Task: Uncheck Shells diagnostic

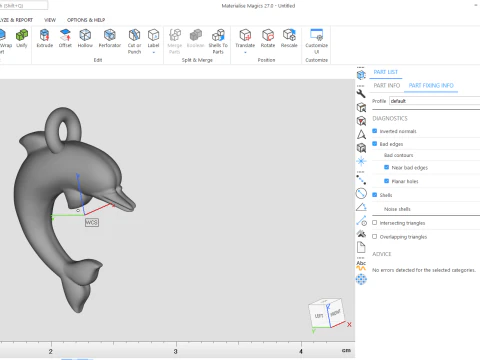Action: pos(375,195)
